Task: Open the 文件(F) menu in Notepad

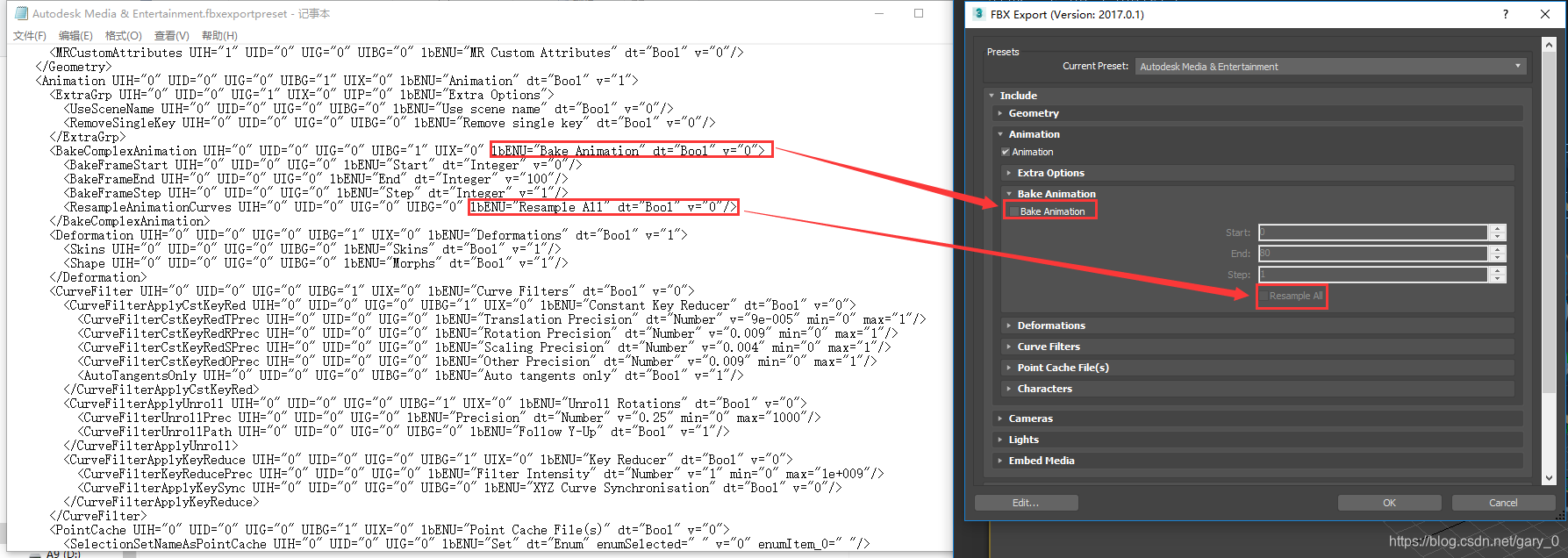Action: coord(30,35)
